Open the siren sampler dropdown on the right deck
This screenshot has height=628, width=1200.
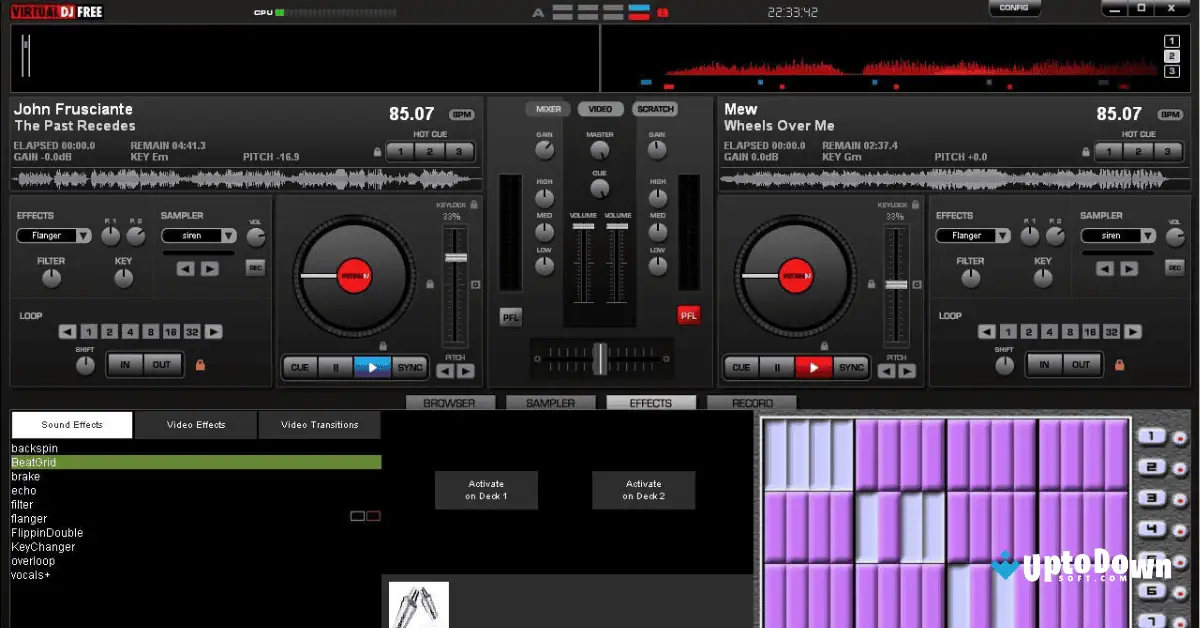tap(1117, 235)
